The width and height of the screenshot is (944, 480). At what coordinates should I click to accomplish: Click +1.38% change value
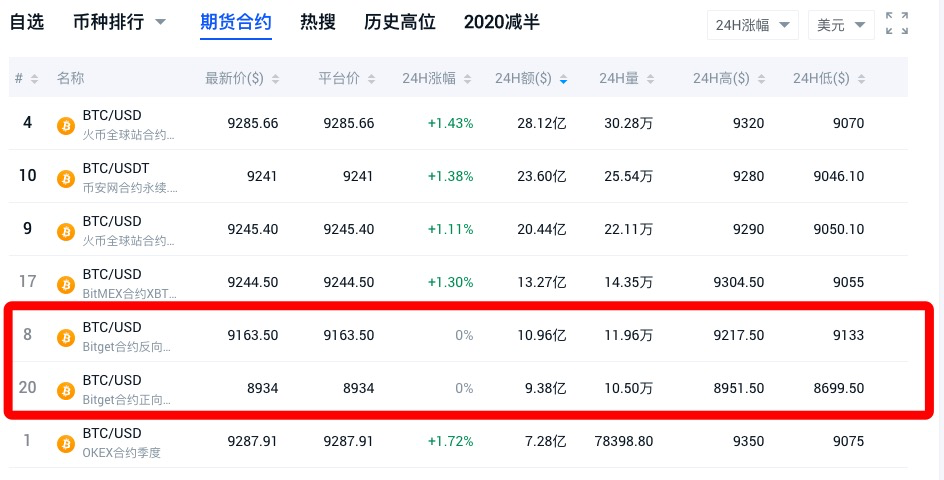tap(450, 176)
